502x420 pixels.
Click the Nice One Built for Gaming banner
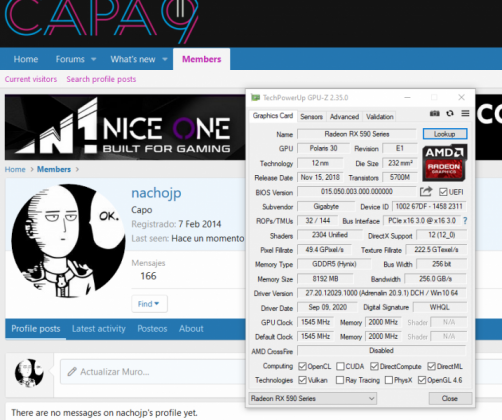tap(125, 127)
